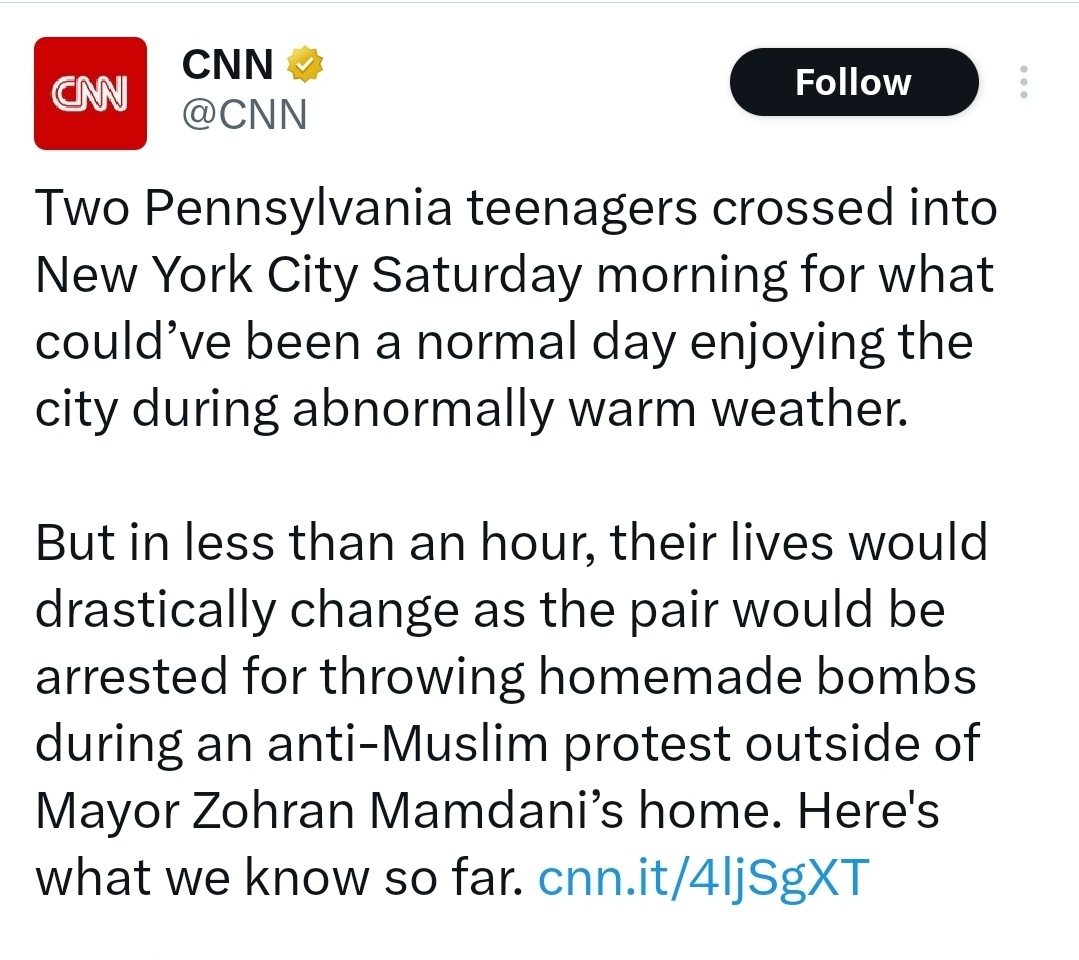The height and width of the screenshot is (960, 1079).
Task: Click the CNN display name
Action: click(x=227, y=65)
